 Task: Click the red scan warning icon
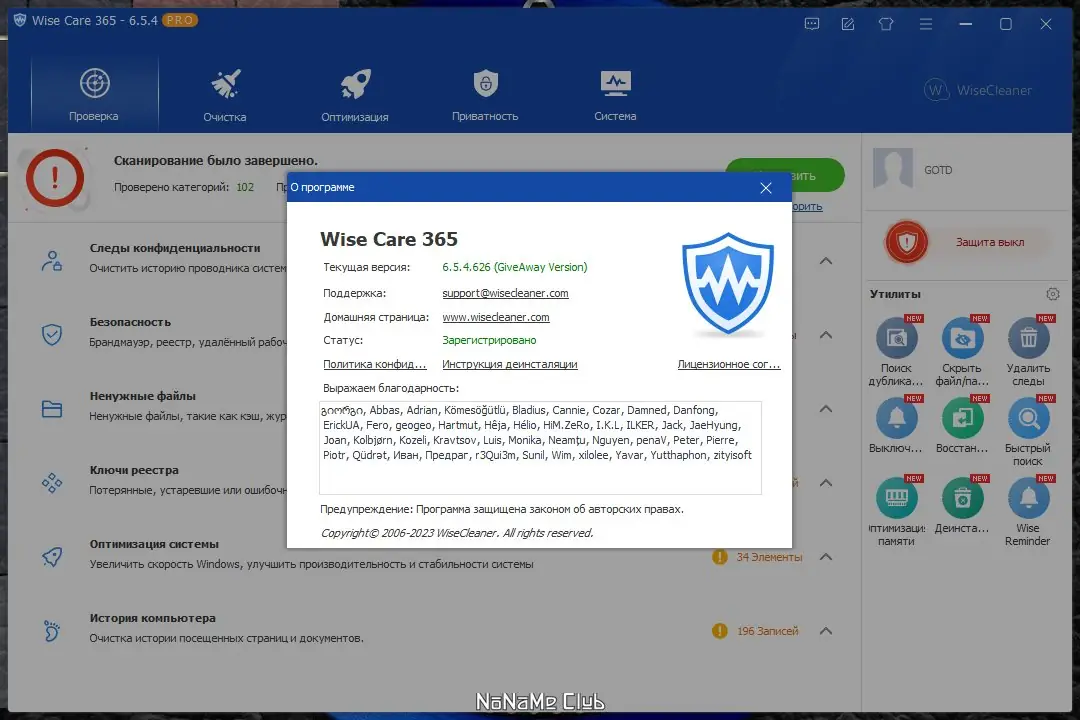coord(55,178)
